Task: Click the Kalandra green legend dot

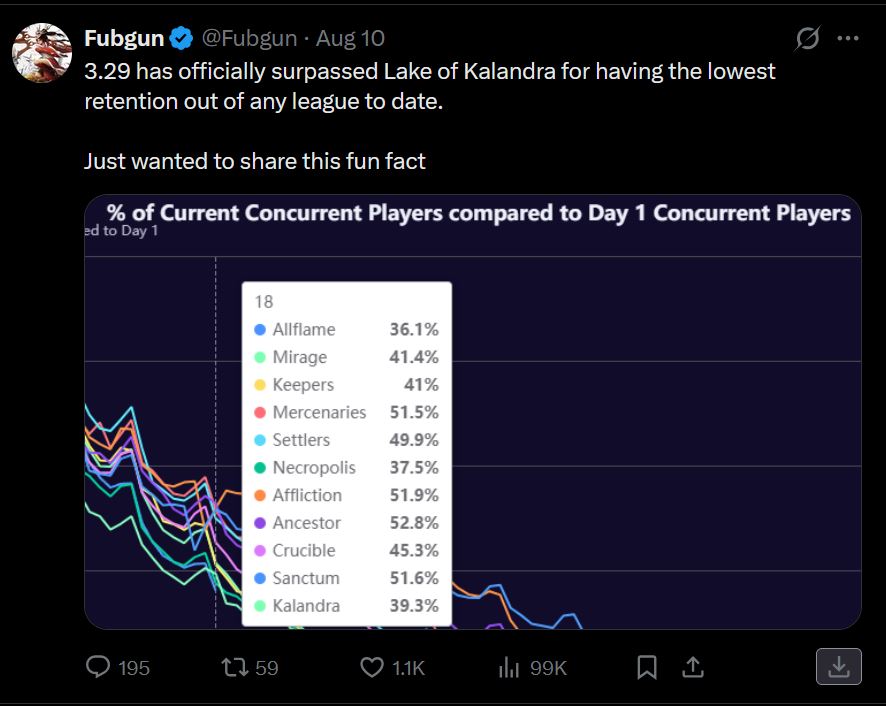Action: point(260,605)
